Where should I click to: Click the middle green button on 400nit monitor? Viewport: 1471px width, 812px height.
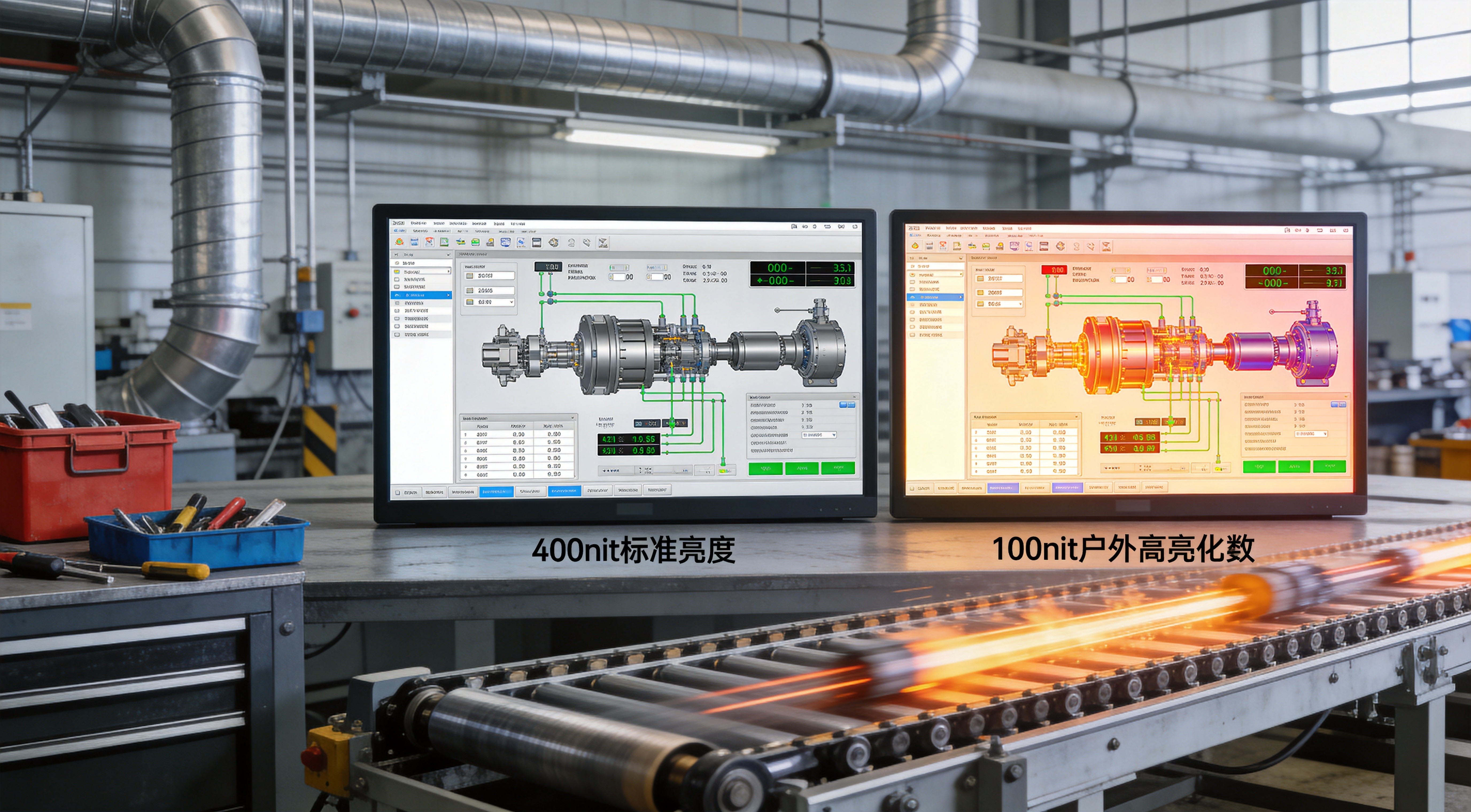(802, 469)
